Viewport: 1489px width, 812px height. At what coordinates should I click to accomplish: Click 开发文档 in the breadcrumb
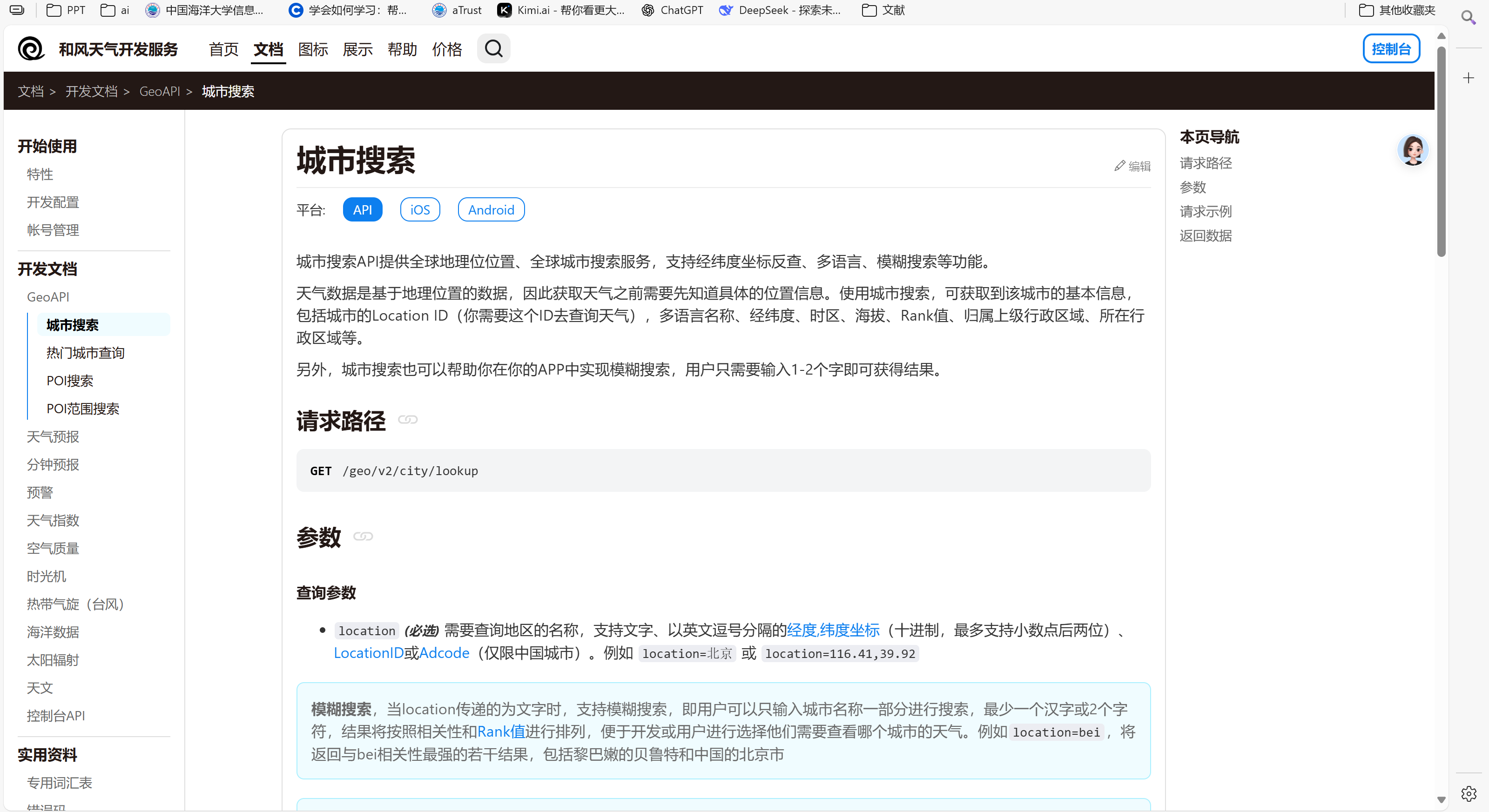click(91, 91)
